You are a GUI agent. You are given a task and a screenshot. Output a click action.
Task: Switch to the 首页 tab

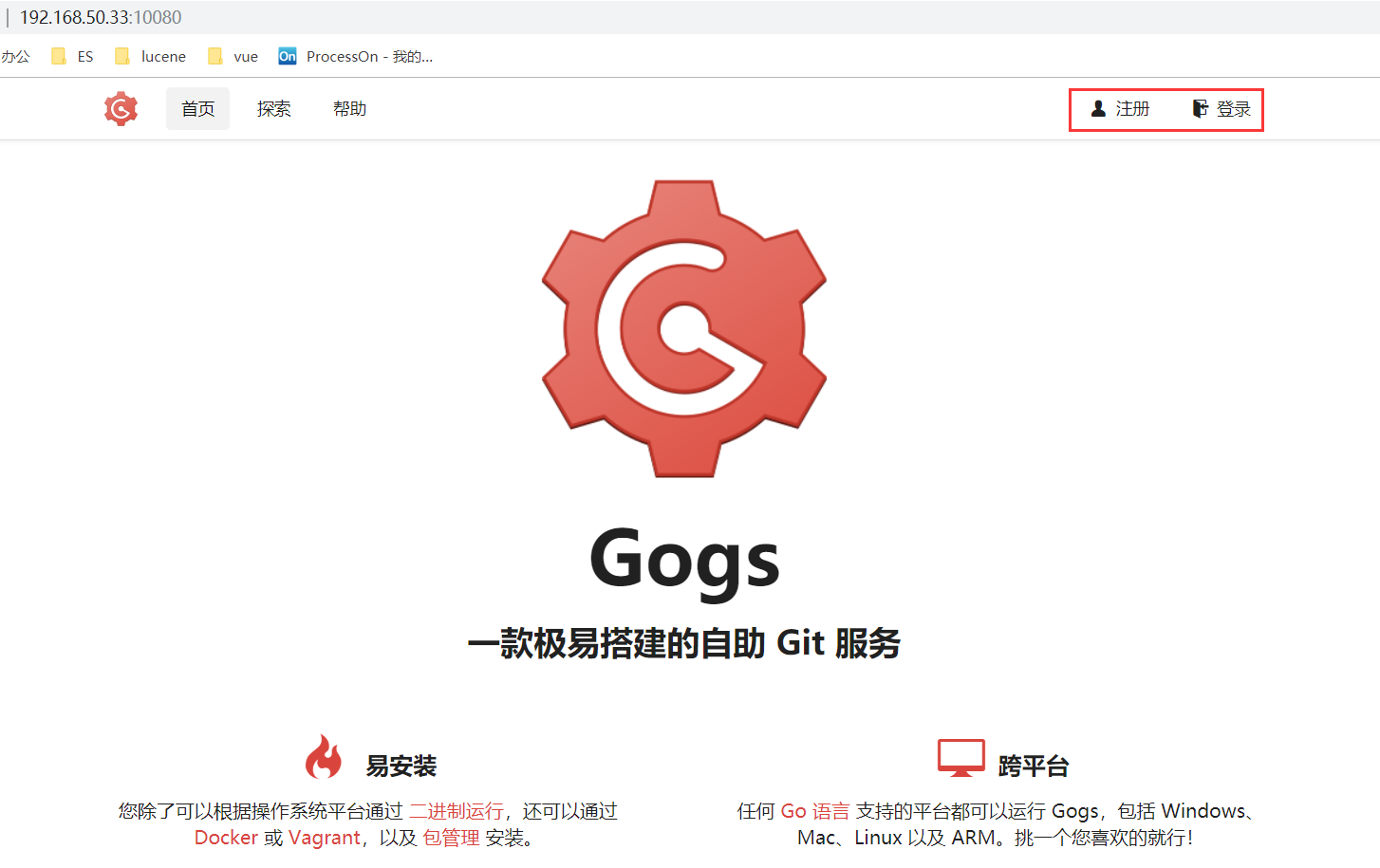pyautogui.click(x=197, y=108)
